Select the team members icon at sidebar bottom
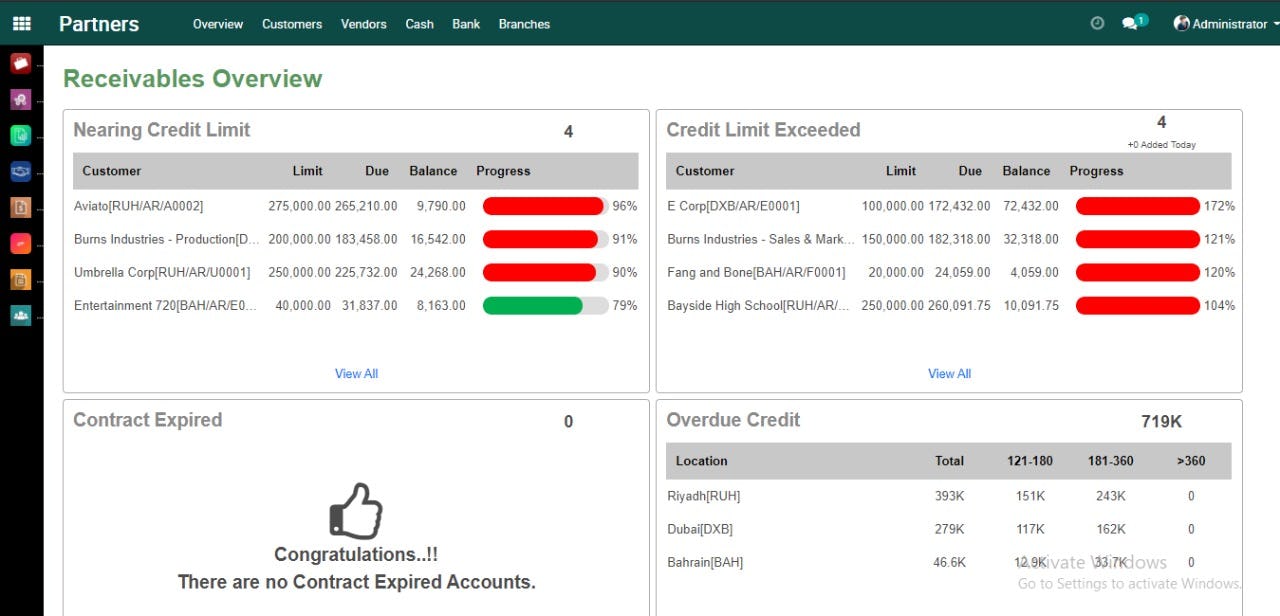 [x=21, y=315]
